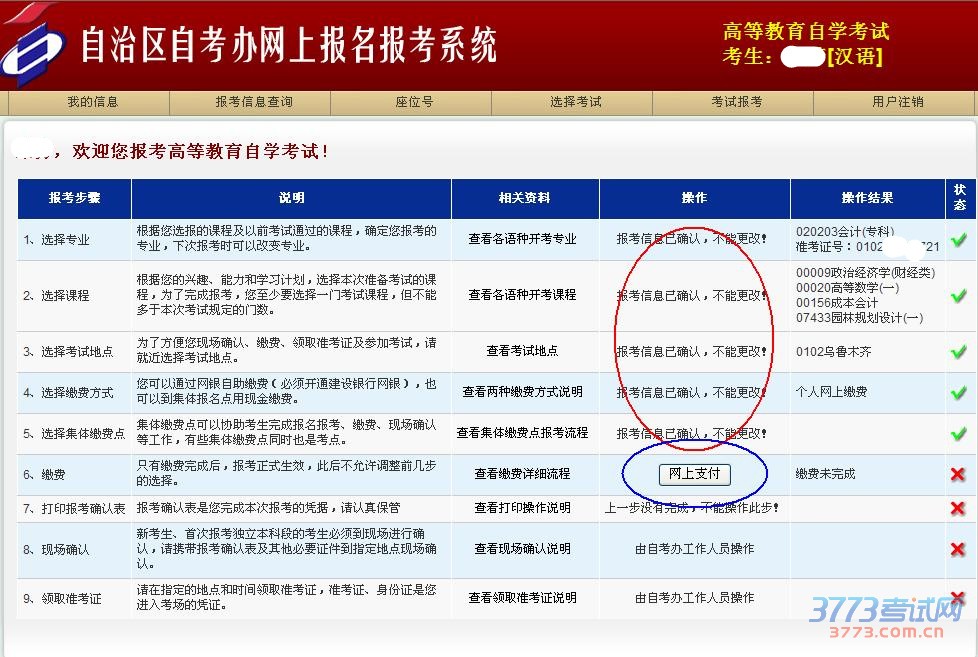This screenshot has height=657, width=978.
Task: Click 用户注销 to log out
Action: pyautogui.click(x=897, y=102)
